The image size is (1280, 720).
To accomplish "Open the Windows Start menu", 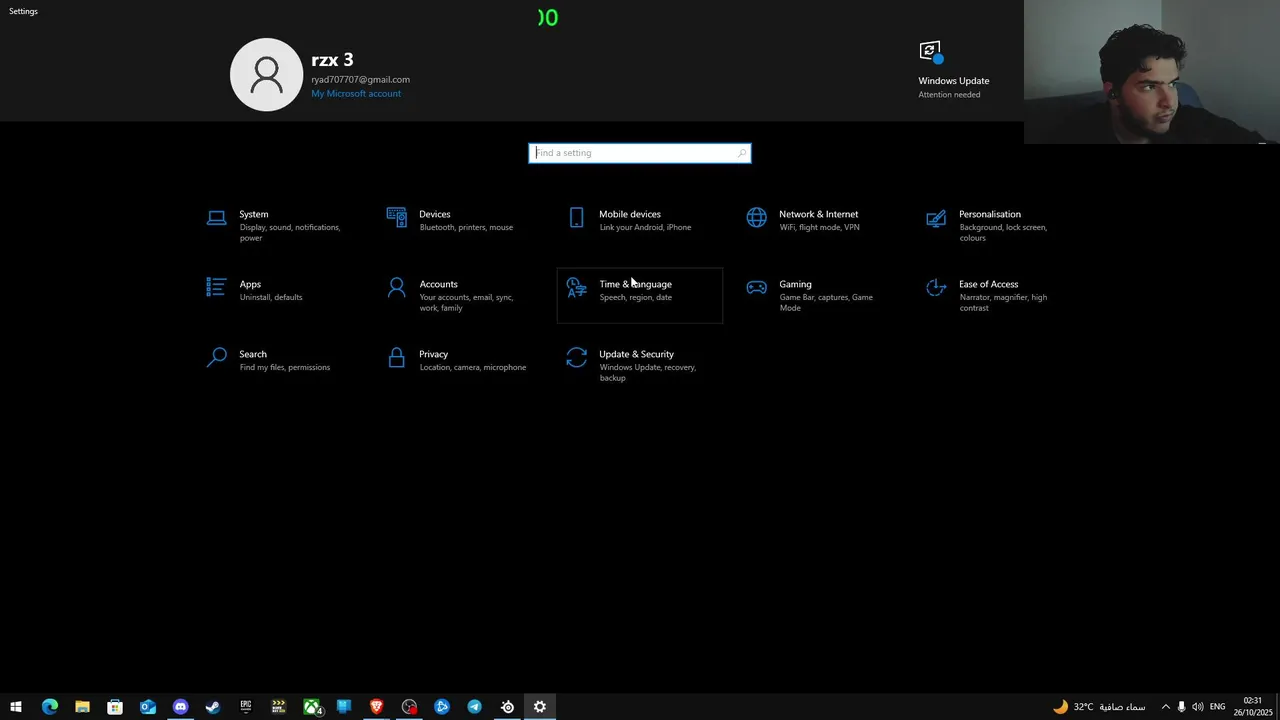I will (16, 707).
